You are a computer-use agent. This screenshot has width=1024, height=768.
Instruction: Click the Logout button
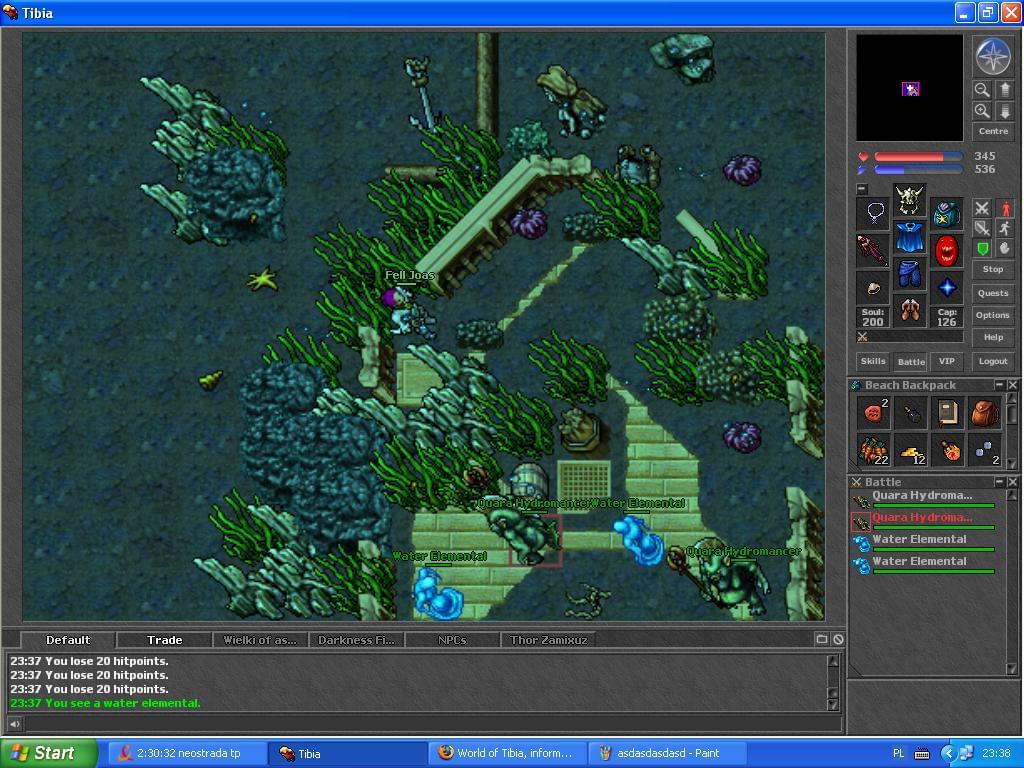[x=993, y=361]
